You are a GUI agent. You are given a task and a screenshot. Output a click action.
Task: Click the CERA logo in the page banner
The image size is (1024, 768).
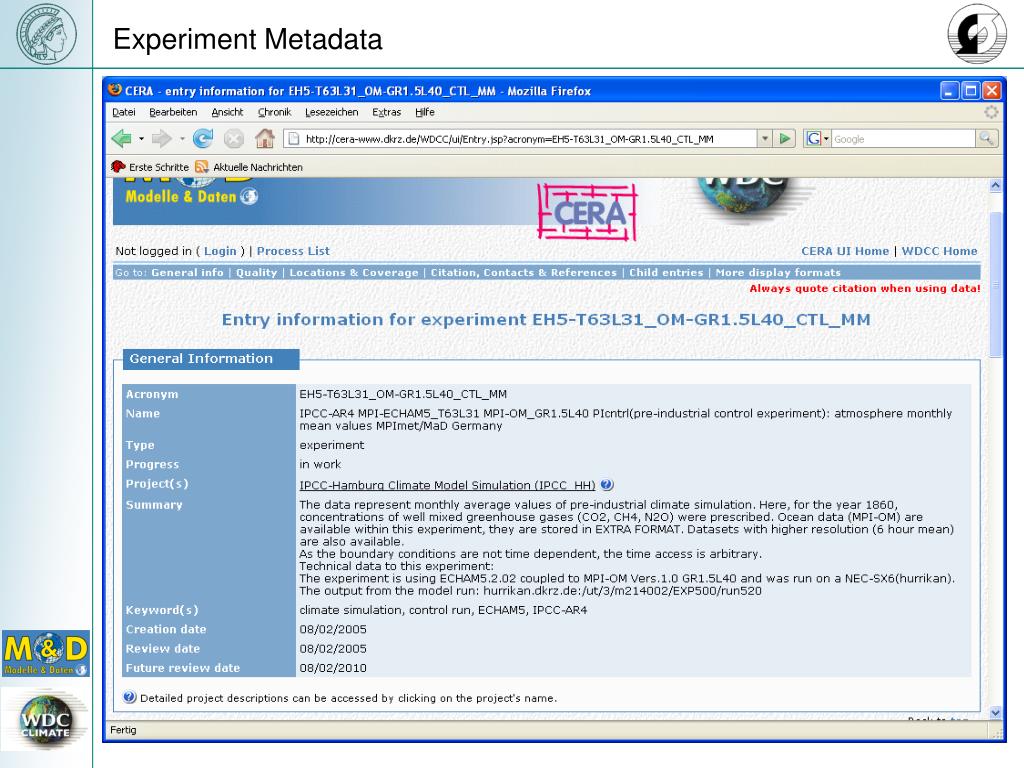pos(587,212)
